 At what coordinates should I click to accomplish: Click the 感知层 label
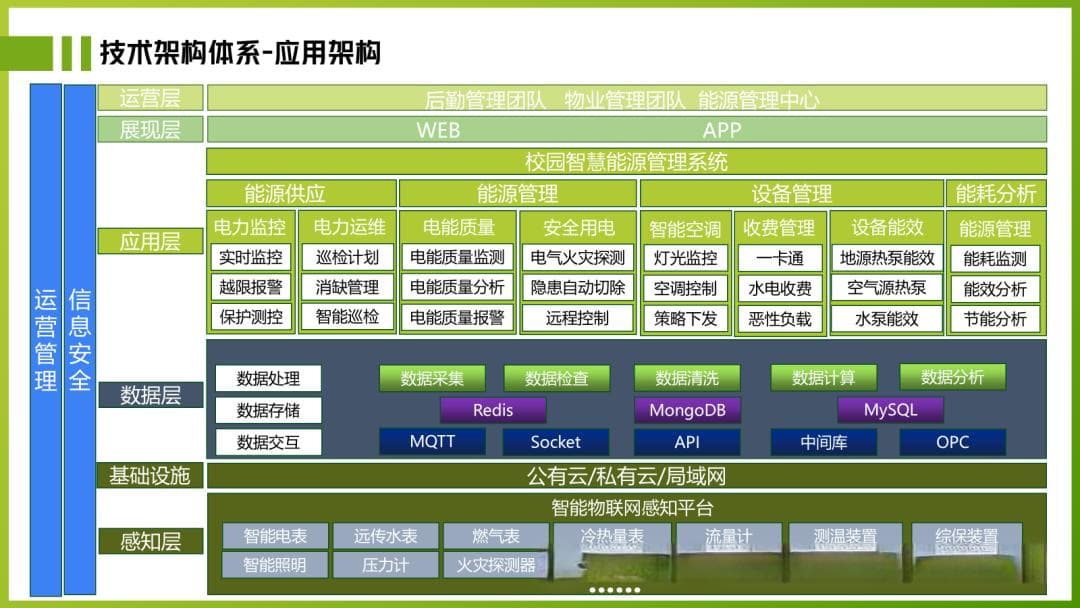click(x=150, y=541)
